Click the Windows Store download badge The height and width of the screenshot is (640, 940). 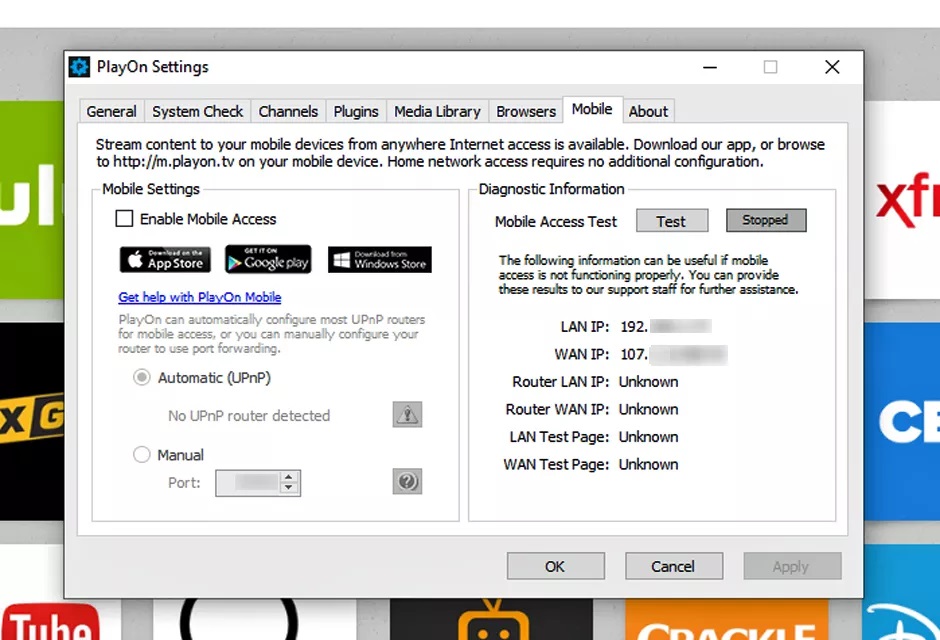coord(380,260)
